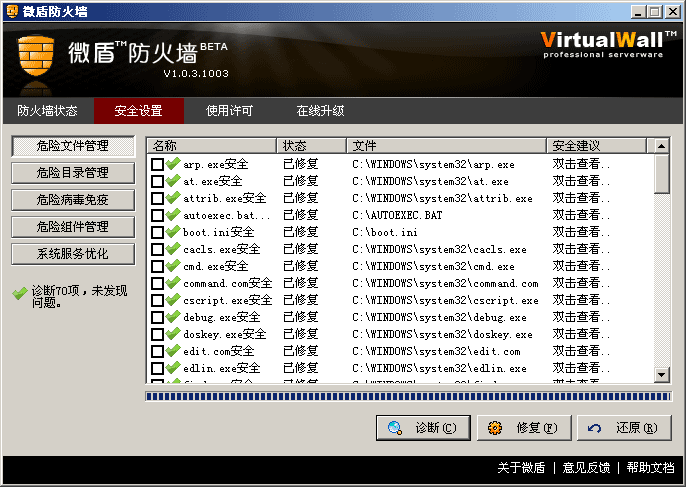Click the 已修复 status of debug.exe
686x487 pixels.
coord(301,317)
